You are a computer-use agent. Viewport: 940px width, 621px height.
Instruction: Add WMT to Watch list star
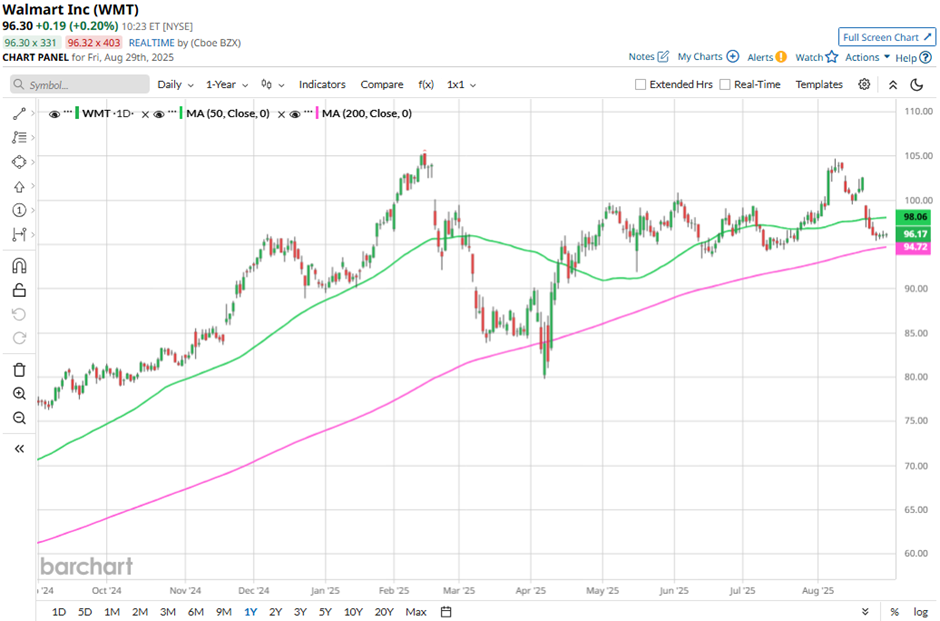[x=817, y=57]
